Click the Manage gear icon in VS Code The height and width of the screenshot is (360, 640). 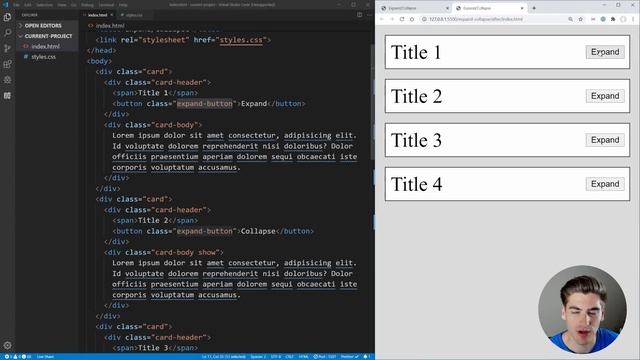tap(7, 345)
